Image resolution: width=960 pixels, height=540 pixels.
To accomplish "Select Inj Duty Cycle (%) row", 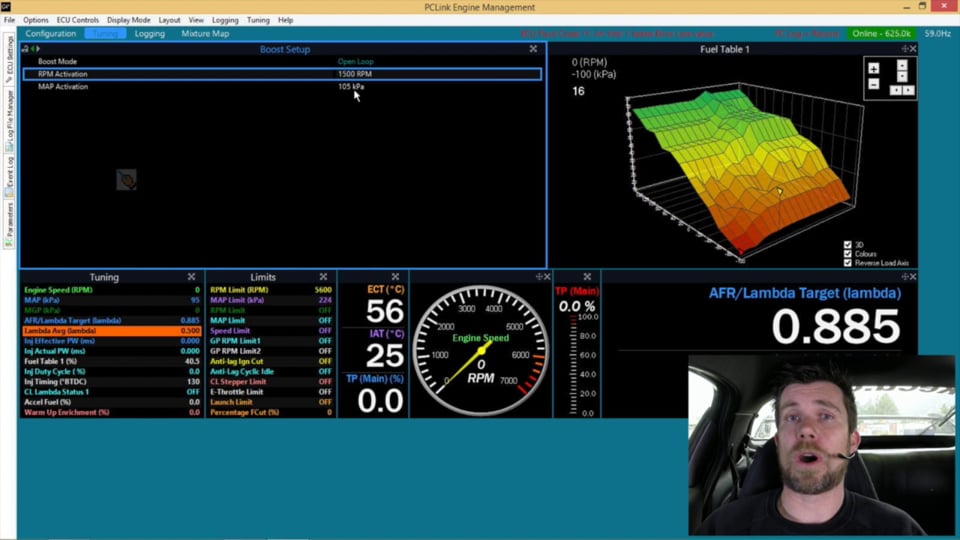I will click(x=112, y=372).
